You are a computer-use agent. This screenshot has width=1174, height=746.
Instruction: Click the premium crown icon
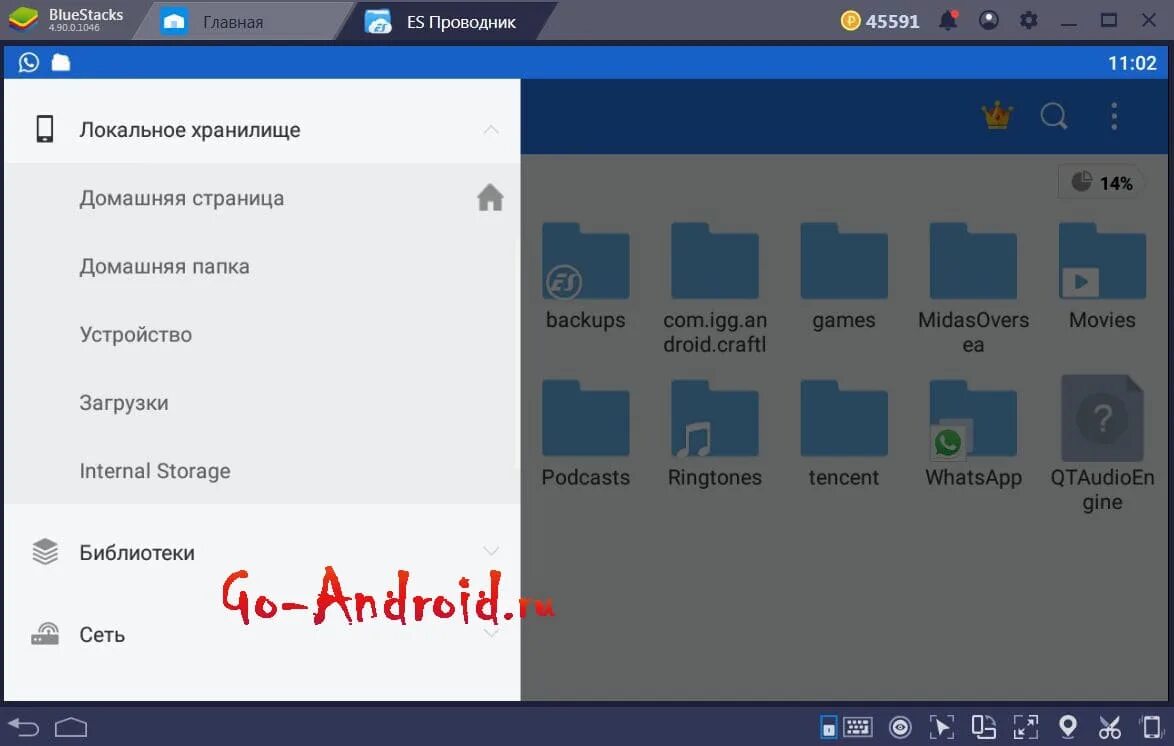(997, 116)
